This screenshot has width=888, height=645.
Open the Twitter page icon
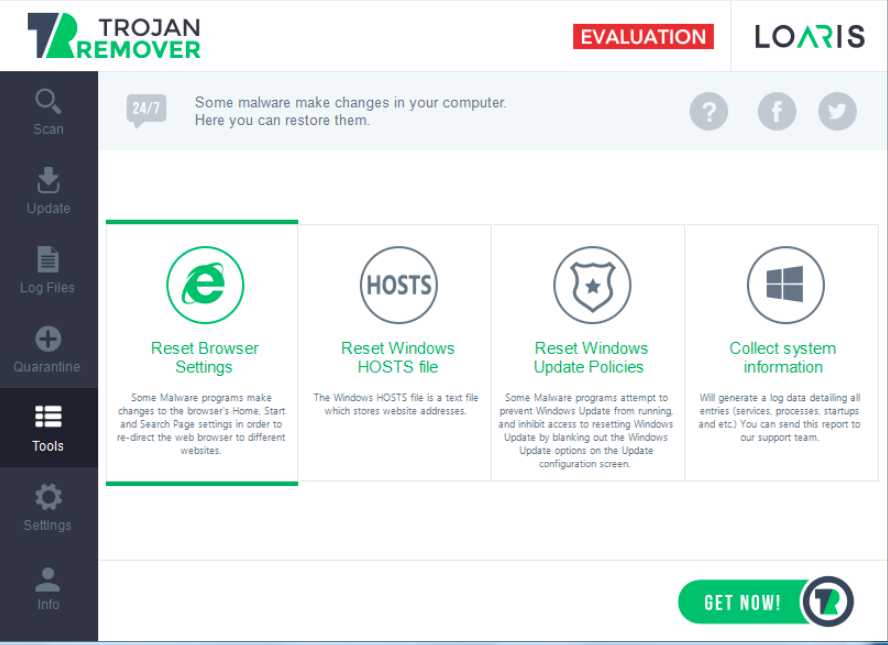click(837, 111)
